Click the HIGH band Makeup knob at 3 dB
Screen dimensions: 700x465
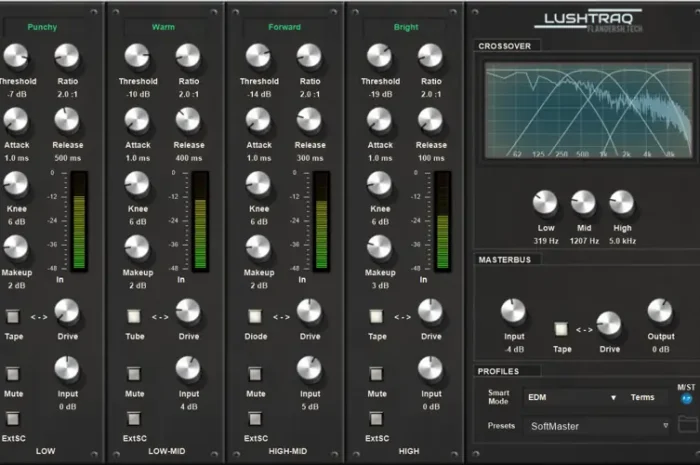click(379, 247)
